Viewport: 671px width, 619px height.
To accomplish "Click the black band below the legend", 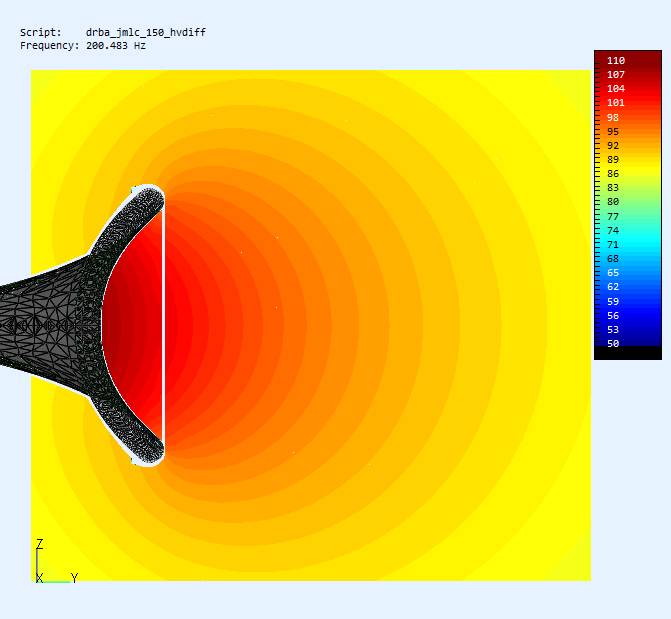I will [x=628, y=353].
